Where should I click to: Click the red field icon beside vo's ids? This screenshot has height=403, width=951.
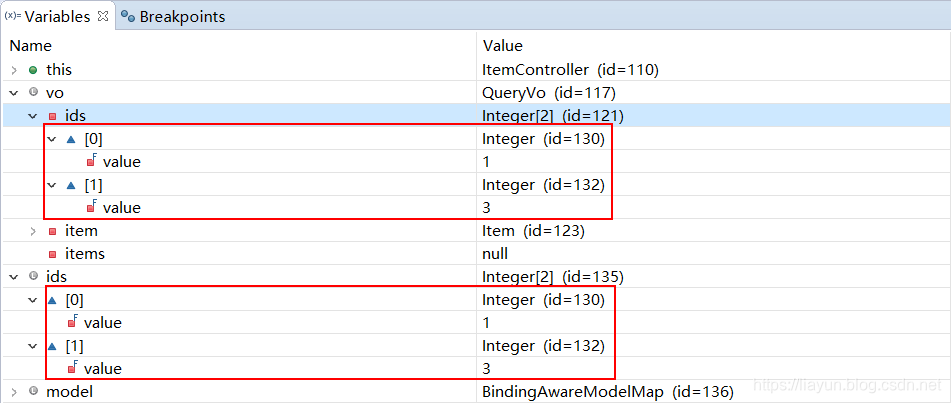tap(52, 116)
